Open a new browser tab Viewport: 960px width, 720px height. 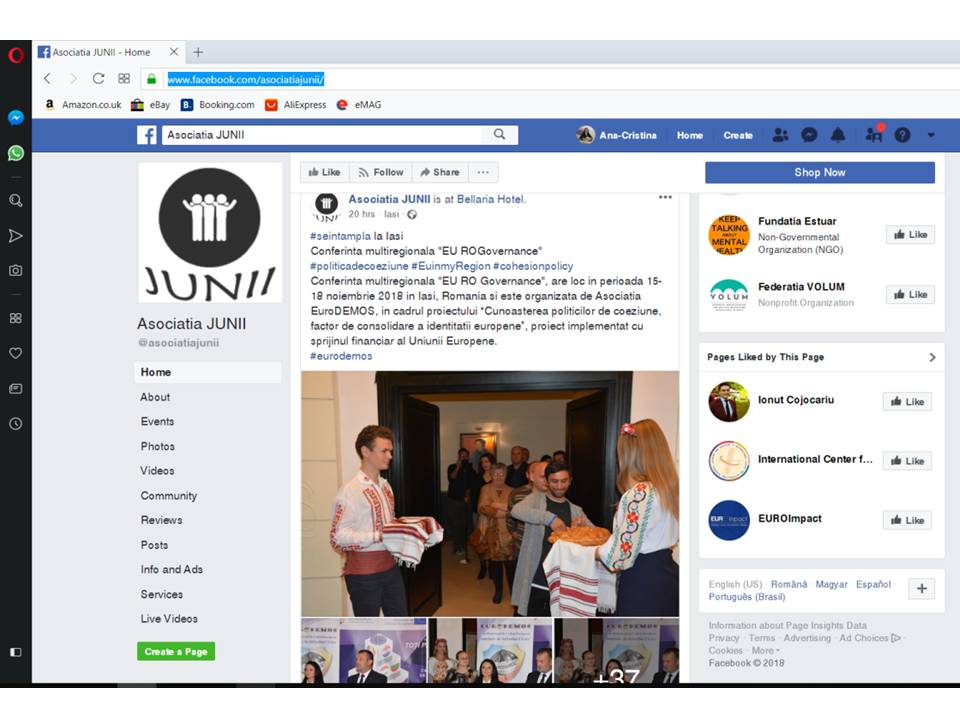198,52
